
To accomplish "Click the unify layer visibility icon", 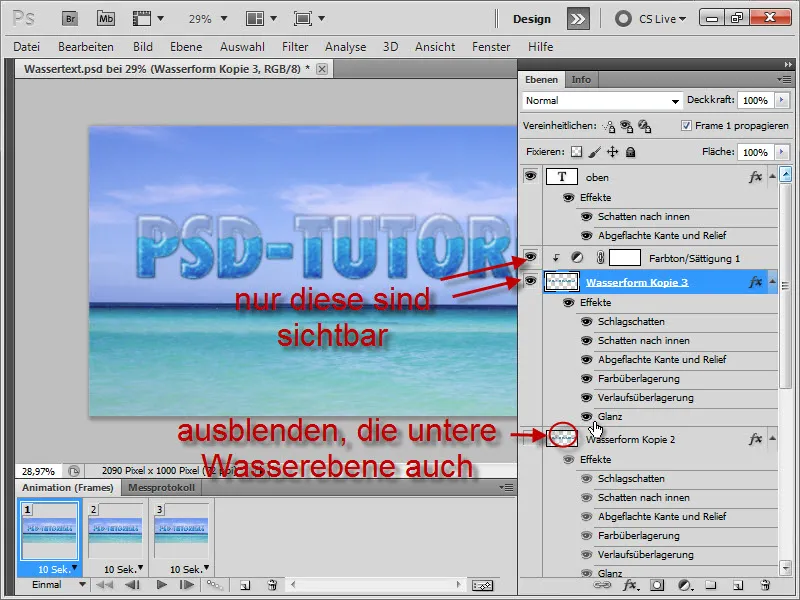I will point(627,126).
